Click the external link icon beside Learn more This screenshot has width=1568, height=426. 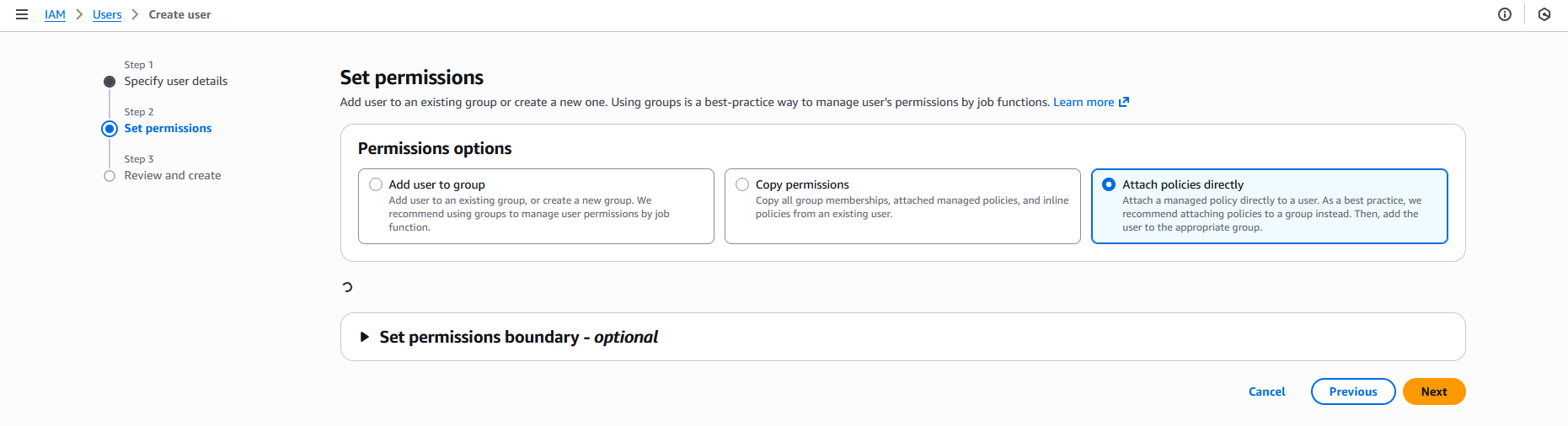point(1123,102)
